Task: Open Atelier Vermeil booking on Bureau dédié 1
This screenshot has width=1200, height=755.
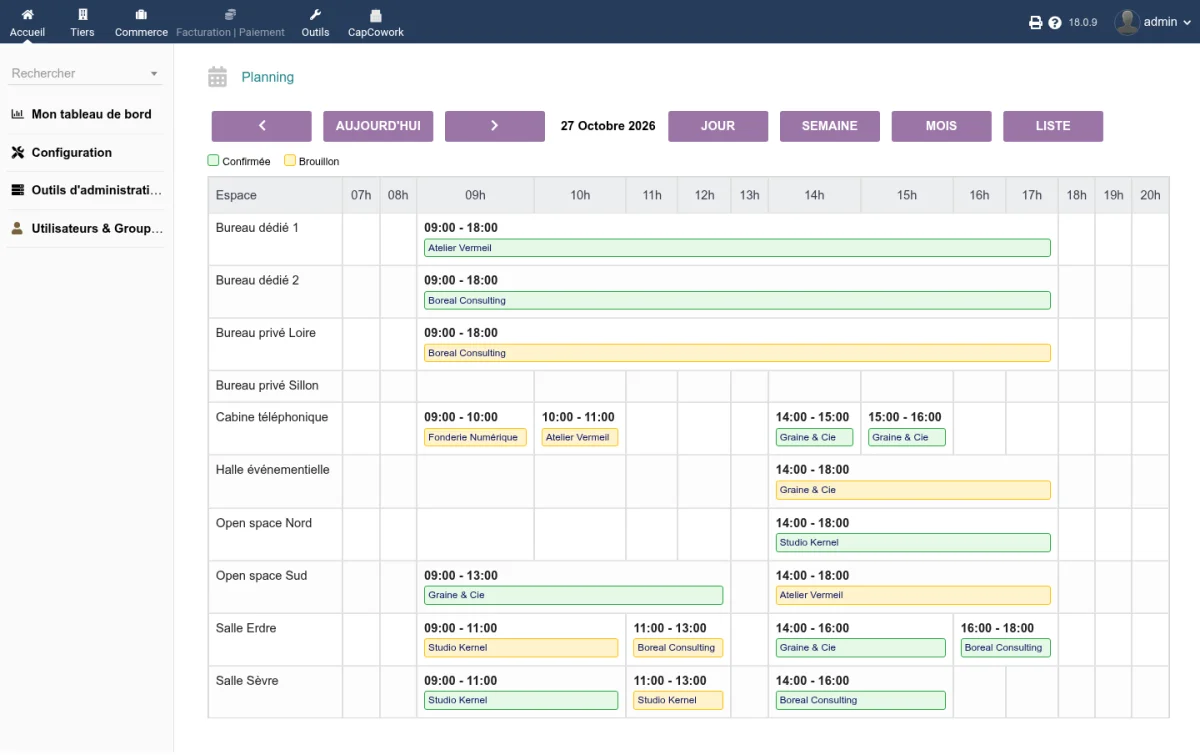Action: (x=737, y=248)
